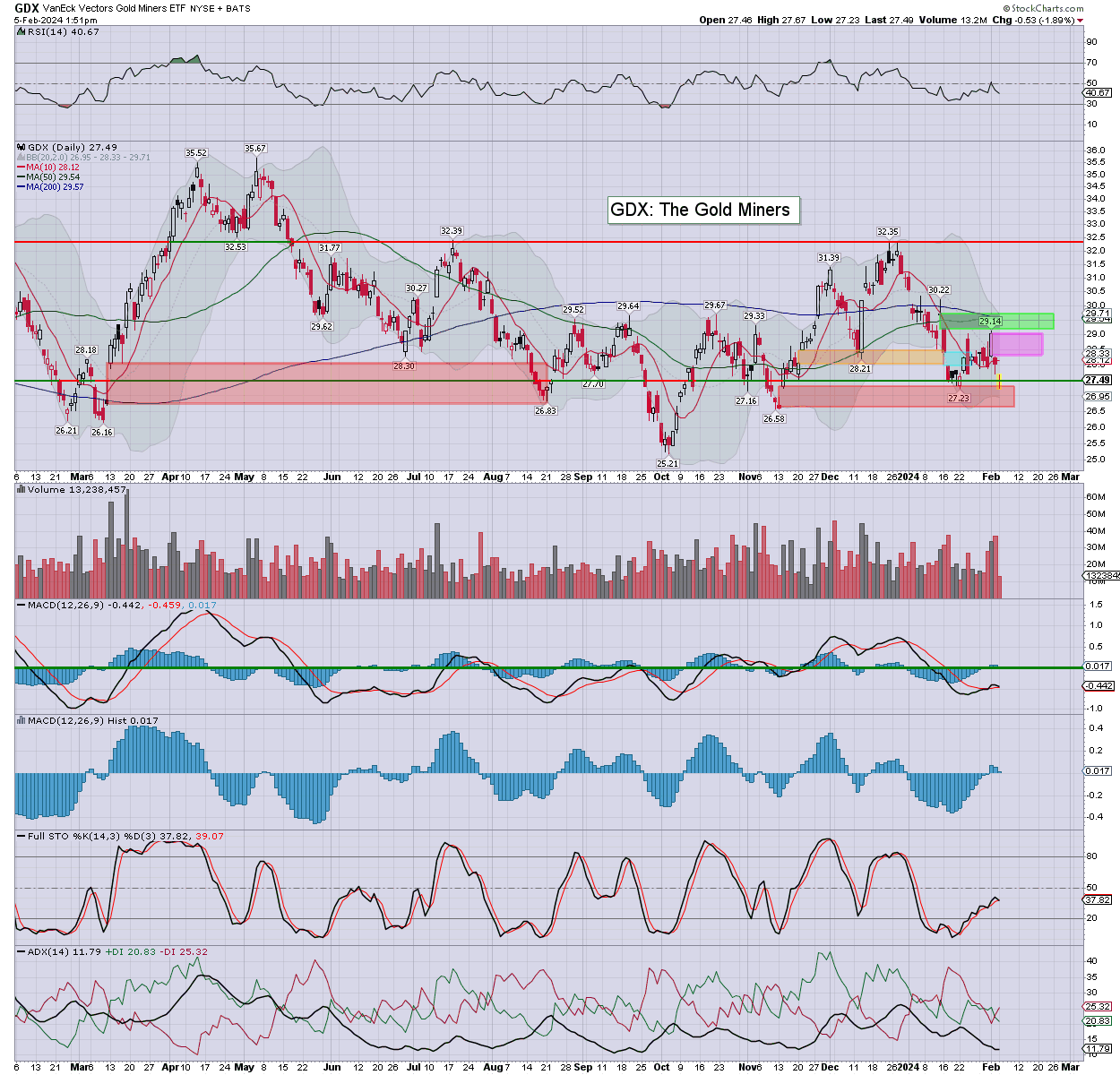1120x1075 pixels.
Task: Click the purple highlighted box near February
Action: pos(1016,344)
